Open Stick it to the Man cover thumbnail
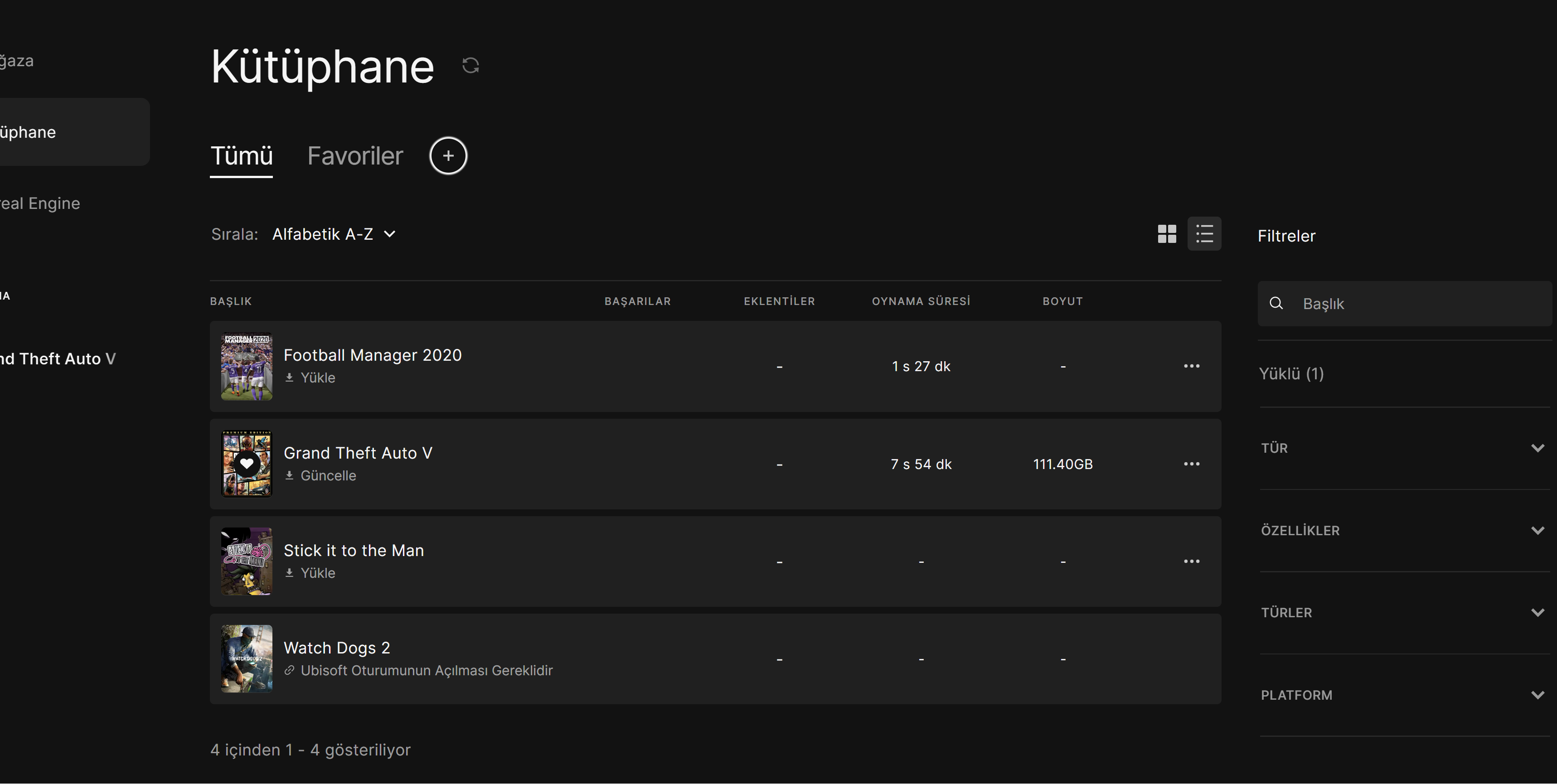 click(247, 561)
